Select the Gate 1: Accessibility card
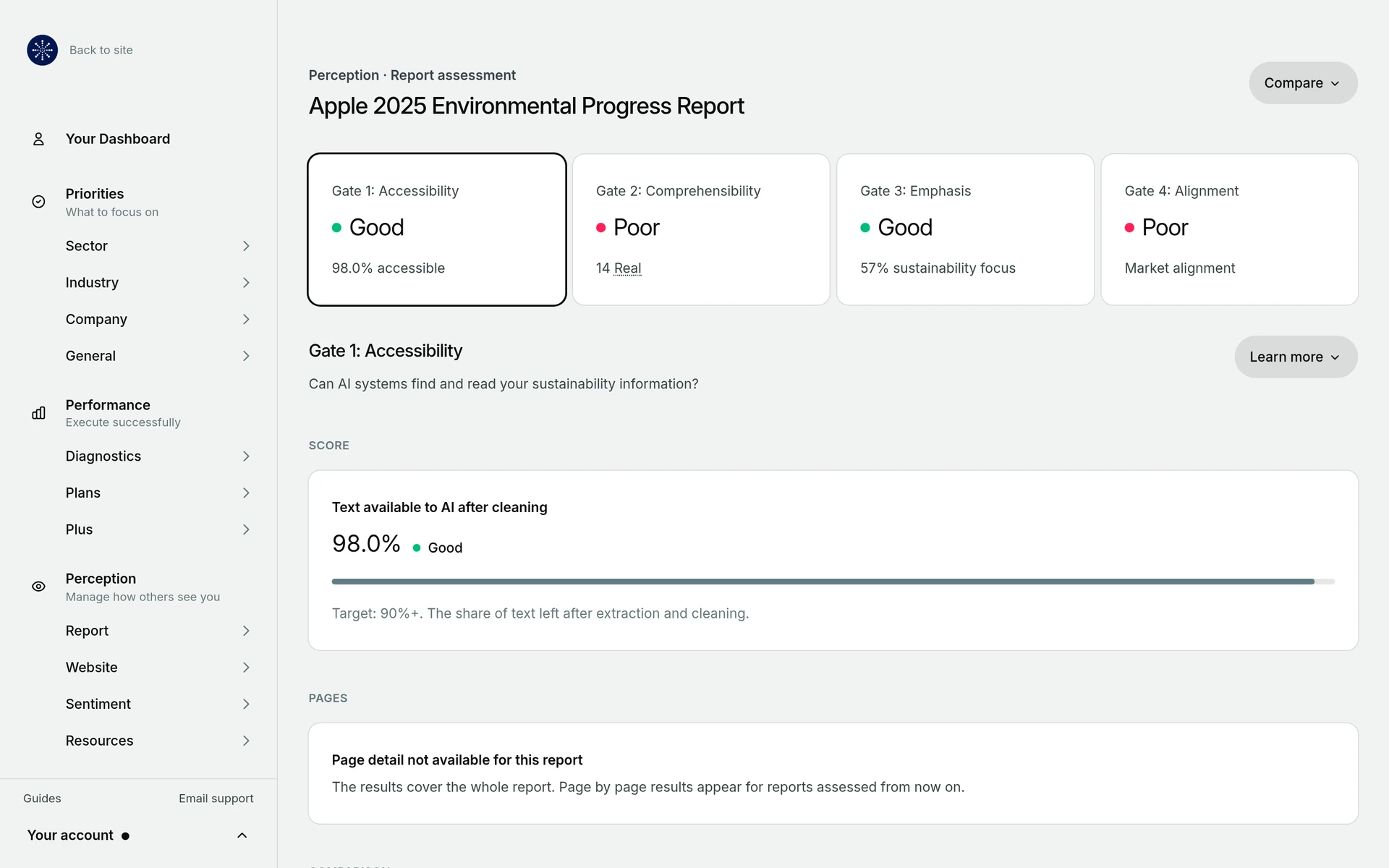1389x868 pixels. pyautogui.click(x=437, y=229)
